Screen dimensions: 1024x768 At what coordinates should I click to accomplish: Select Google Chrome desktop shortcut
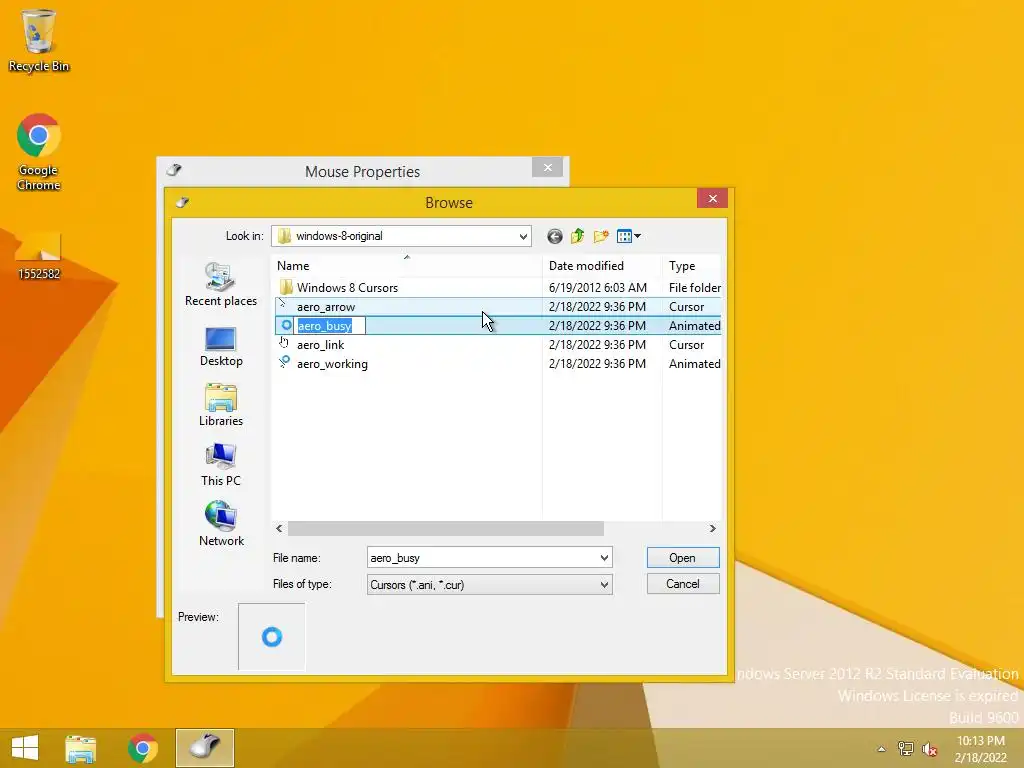pos(39,152)
